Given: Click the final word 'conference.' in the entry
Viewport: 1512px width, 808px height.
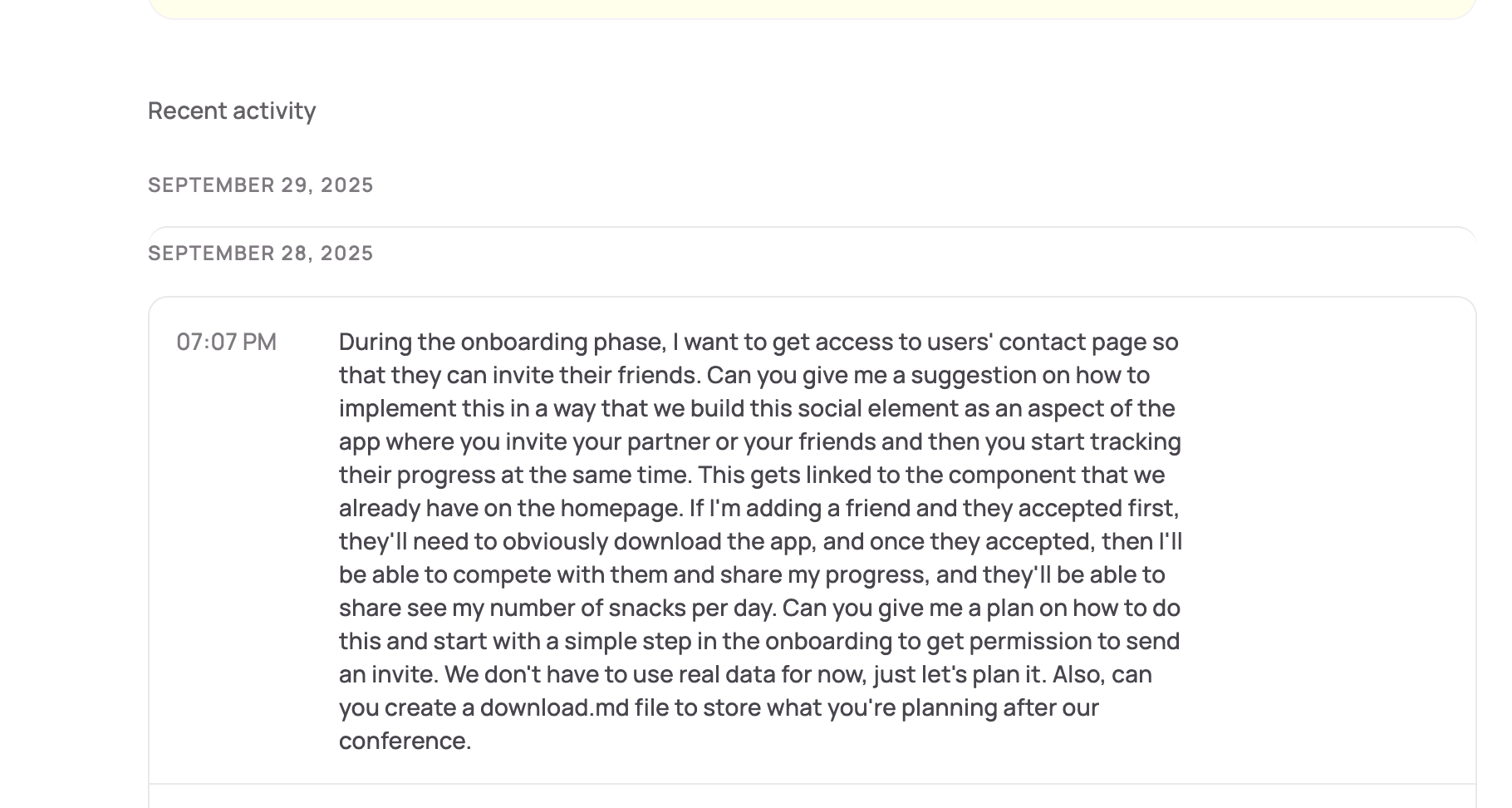Looking at the screenshot, I should coord(405,741).
